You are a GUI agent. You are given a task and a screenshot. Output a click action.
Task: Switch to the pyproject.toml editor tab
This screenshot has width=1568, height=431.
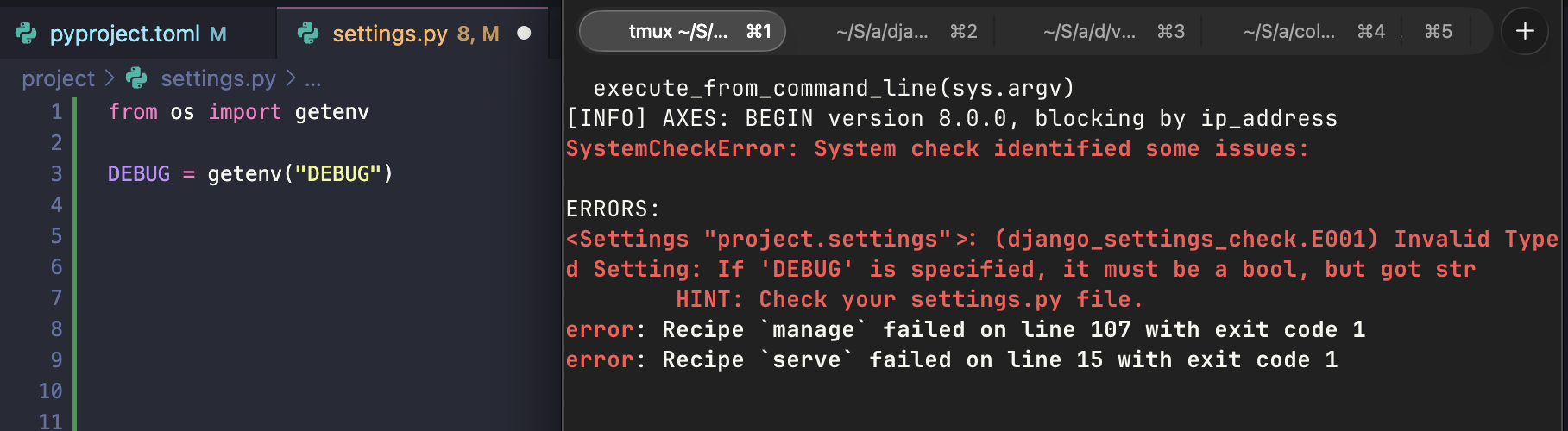point(124,34)
